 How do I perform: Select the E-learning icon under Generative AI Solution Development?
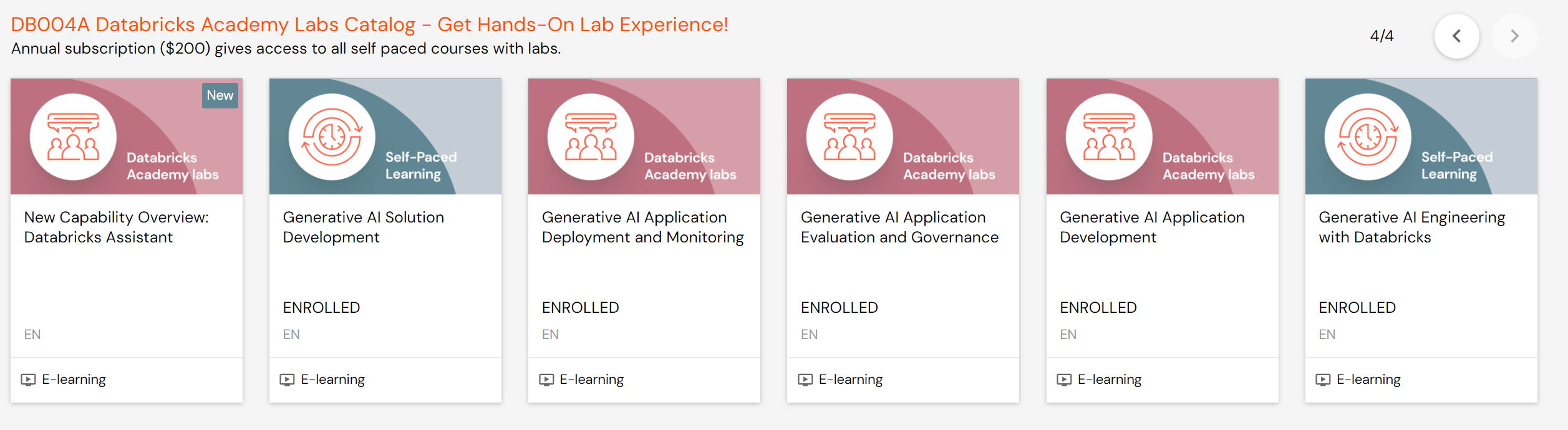click(288, 379)
